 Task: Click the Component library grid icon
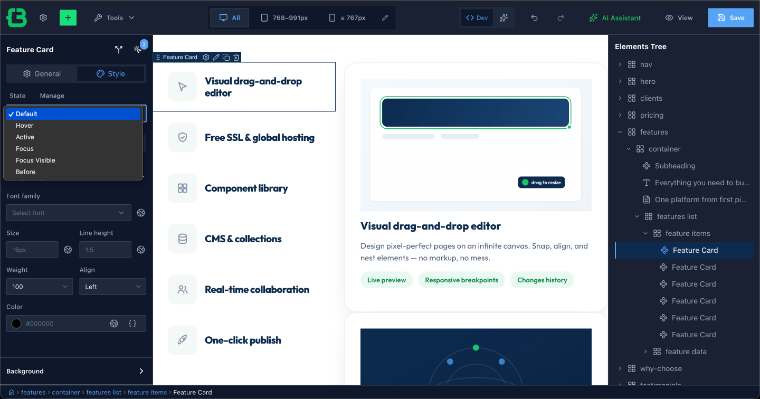click(182, 188)
